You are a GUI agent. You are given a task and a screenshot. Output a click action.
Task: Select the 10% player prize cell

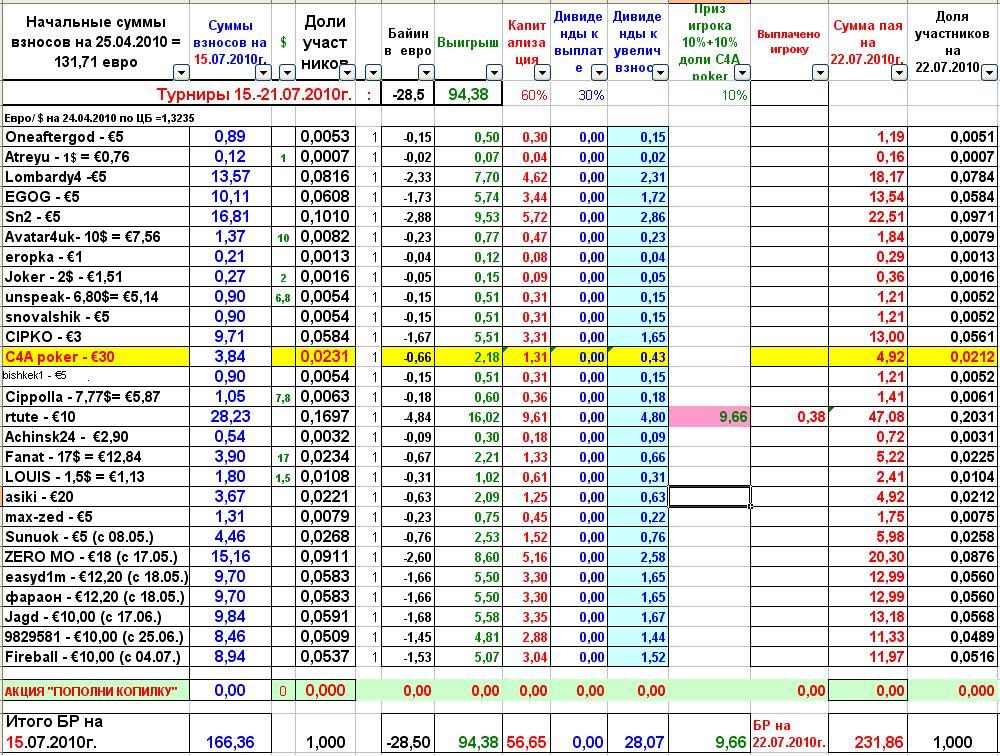coord(709,94)
